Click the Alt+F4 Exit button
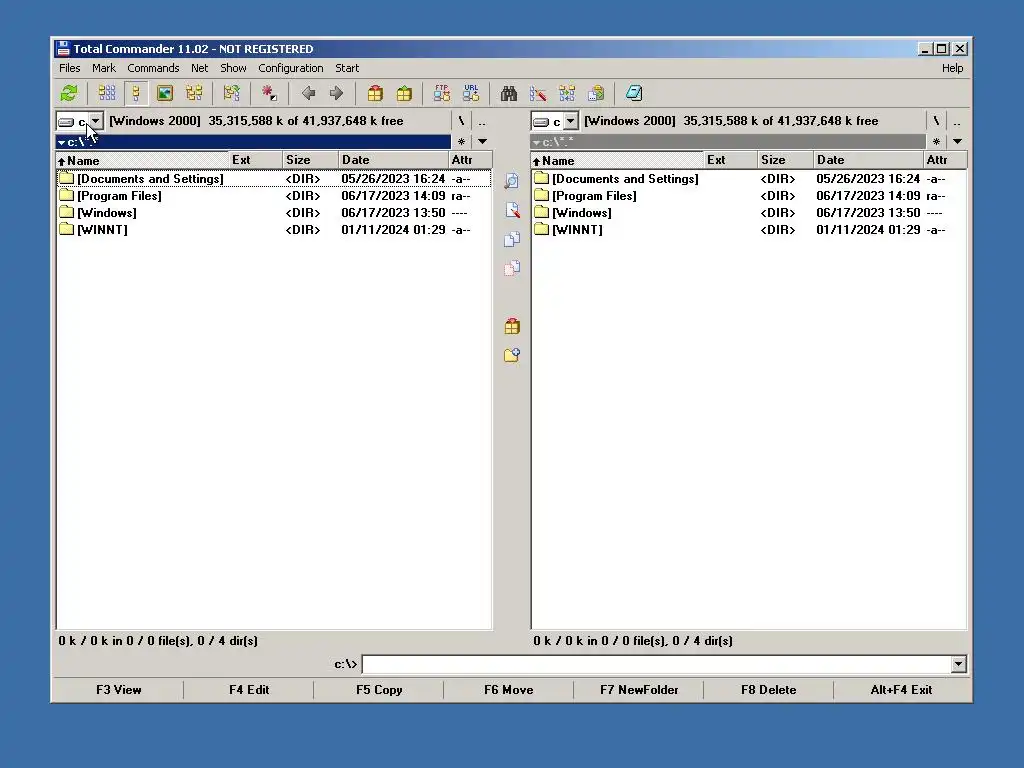This screenshot has height=768, width=1024. (x=901, y=690)
